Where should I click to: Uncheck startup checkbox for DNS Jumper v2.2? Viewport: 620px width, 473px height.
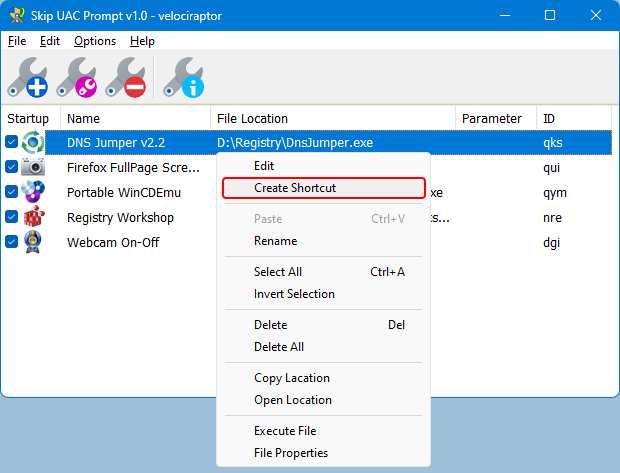click(11, 142)
